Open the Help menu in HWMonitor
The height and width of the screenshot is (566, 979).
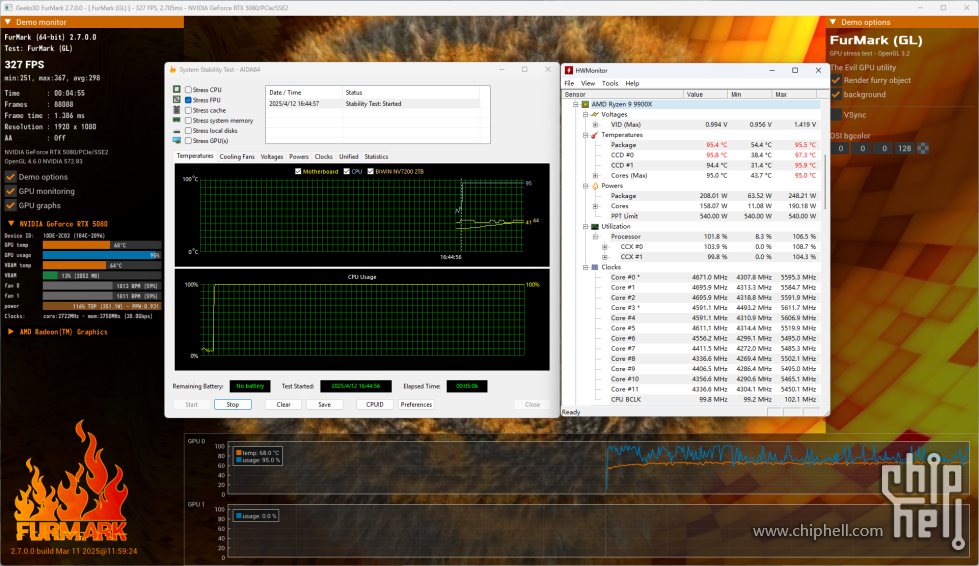pyautogui.click(x=632, y=83)
